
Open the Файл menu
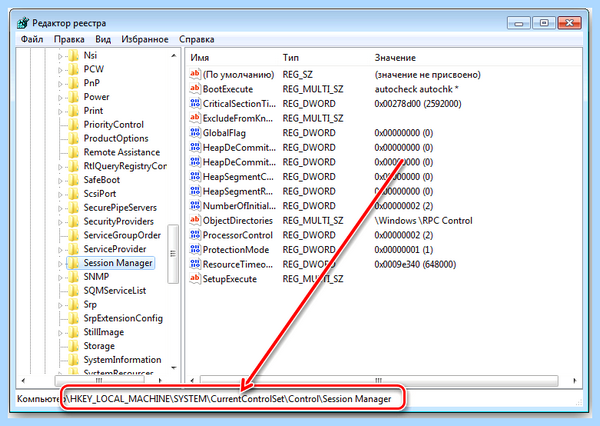click(x=32, y=39)
